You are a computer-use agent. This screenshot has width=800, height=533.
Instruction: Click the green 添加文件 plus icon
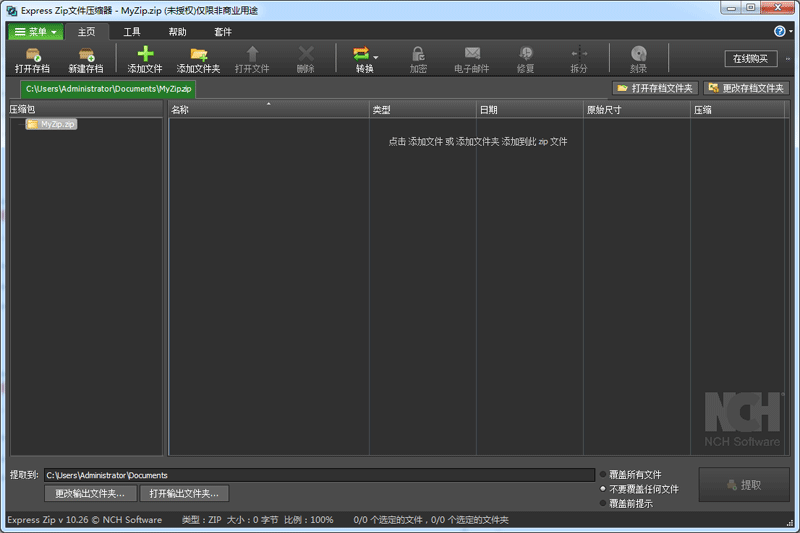145,54
